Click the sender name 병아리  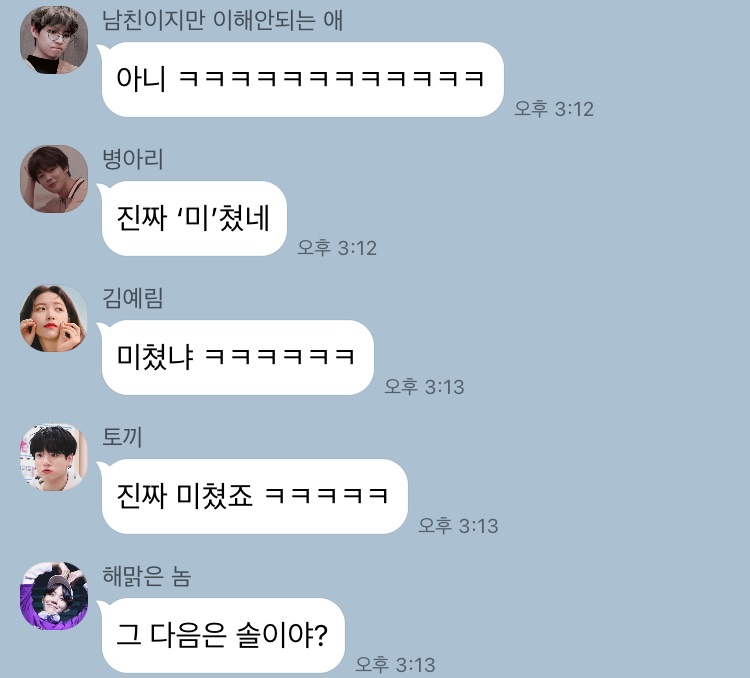[x=133, y=159]
